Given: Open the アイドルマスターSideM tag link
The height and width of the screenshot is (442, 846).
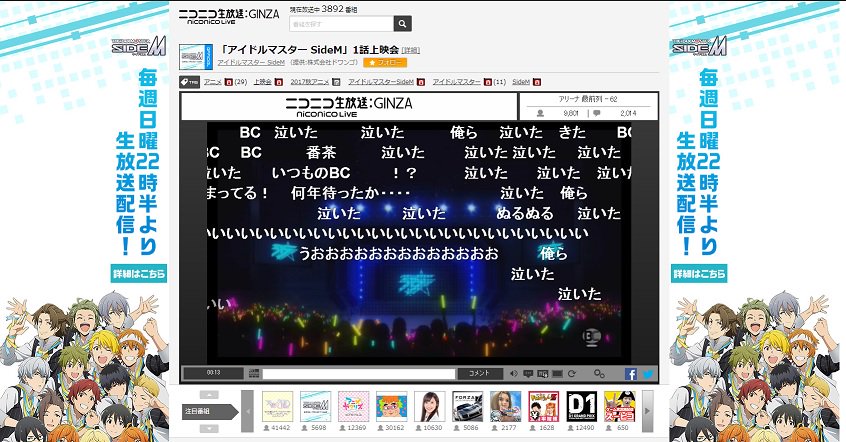Looking at the screenshot, I should click(381, 82).
